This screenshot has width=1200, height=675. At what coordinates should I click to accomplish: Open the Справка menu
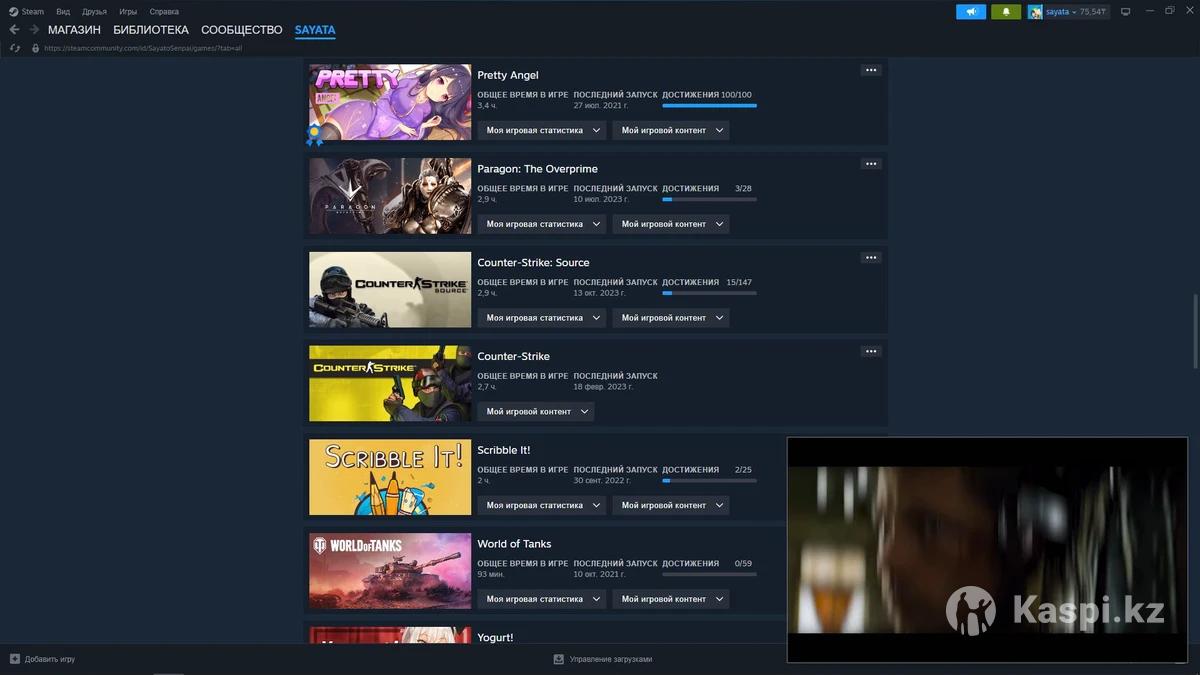[x=164, y=12]
